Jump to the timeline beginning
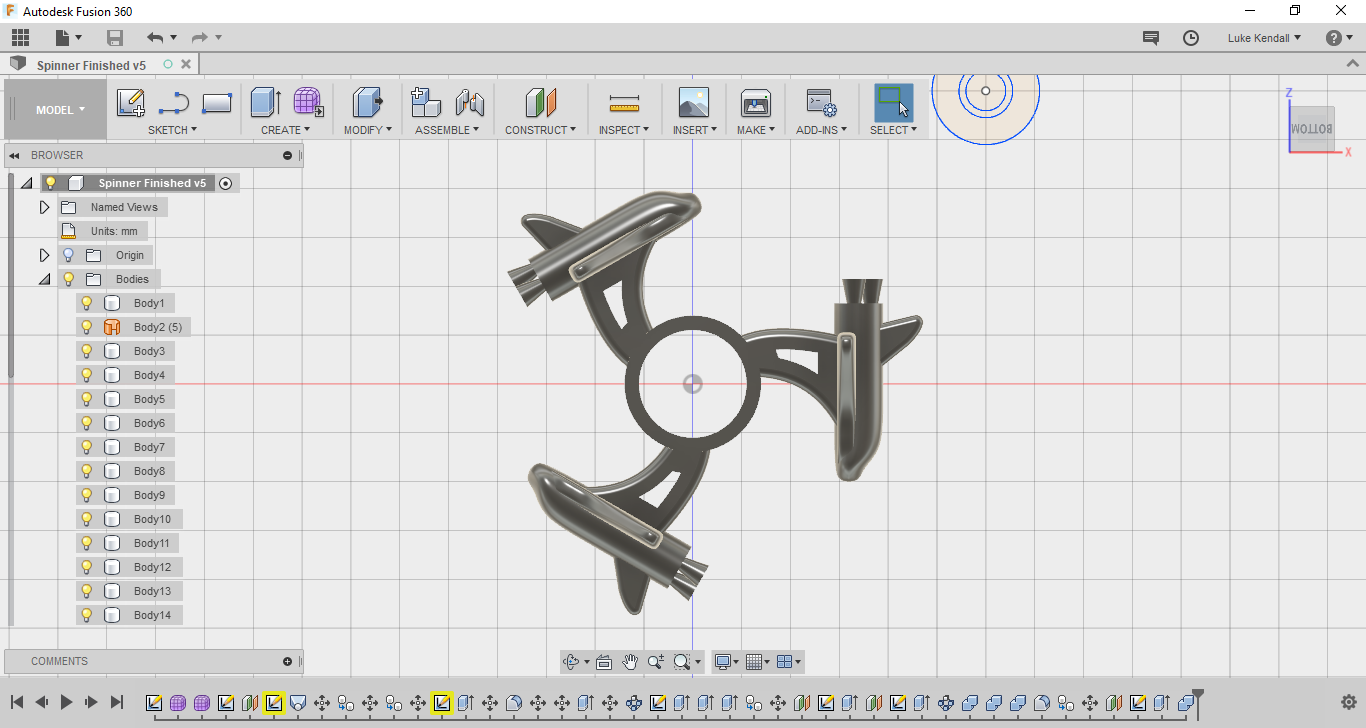Viewport: 1366px width, 728px height. (18, 702)
